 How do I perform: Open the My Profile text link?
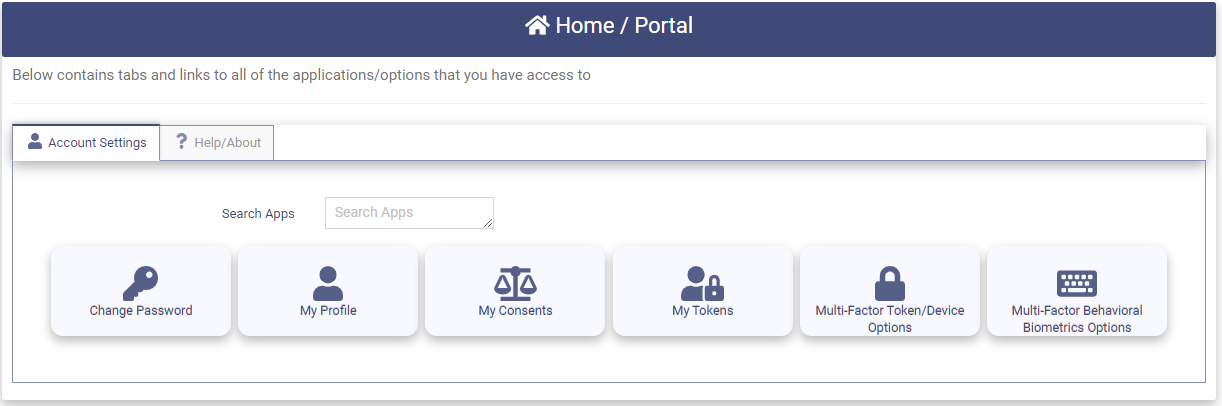coord(328,311)
